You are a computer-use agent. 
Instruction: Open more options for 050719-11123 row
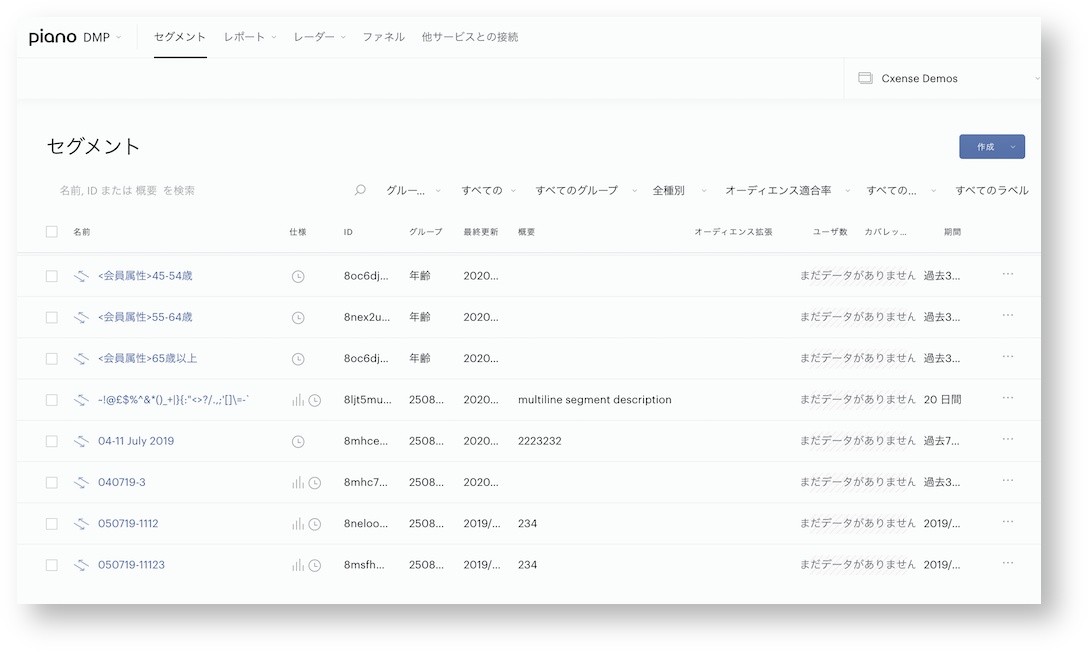1008,563
